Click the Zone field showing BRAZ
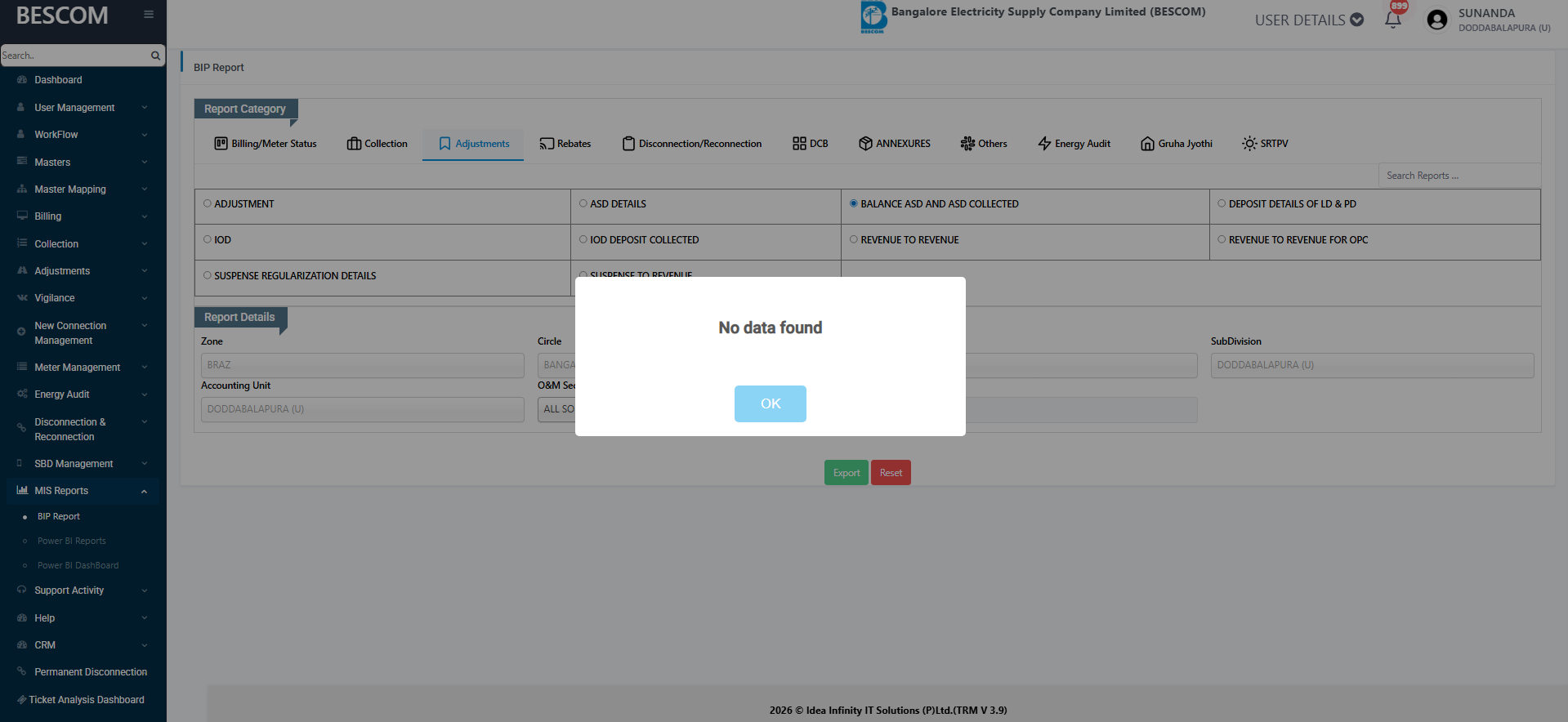The width and height of the screenshot is (1568, 722). point(363,365)
